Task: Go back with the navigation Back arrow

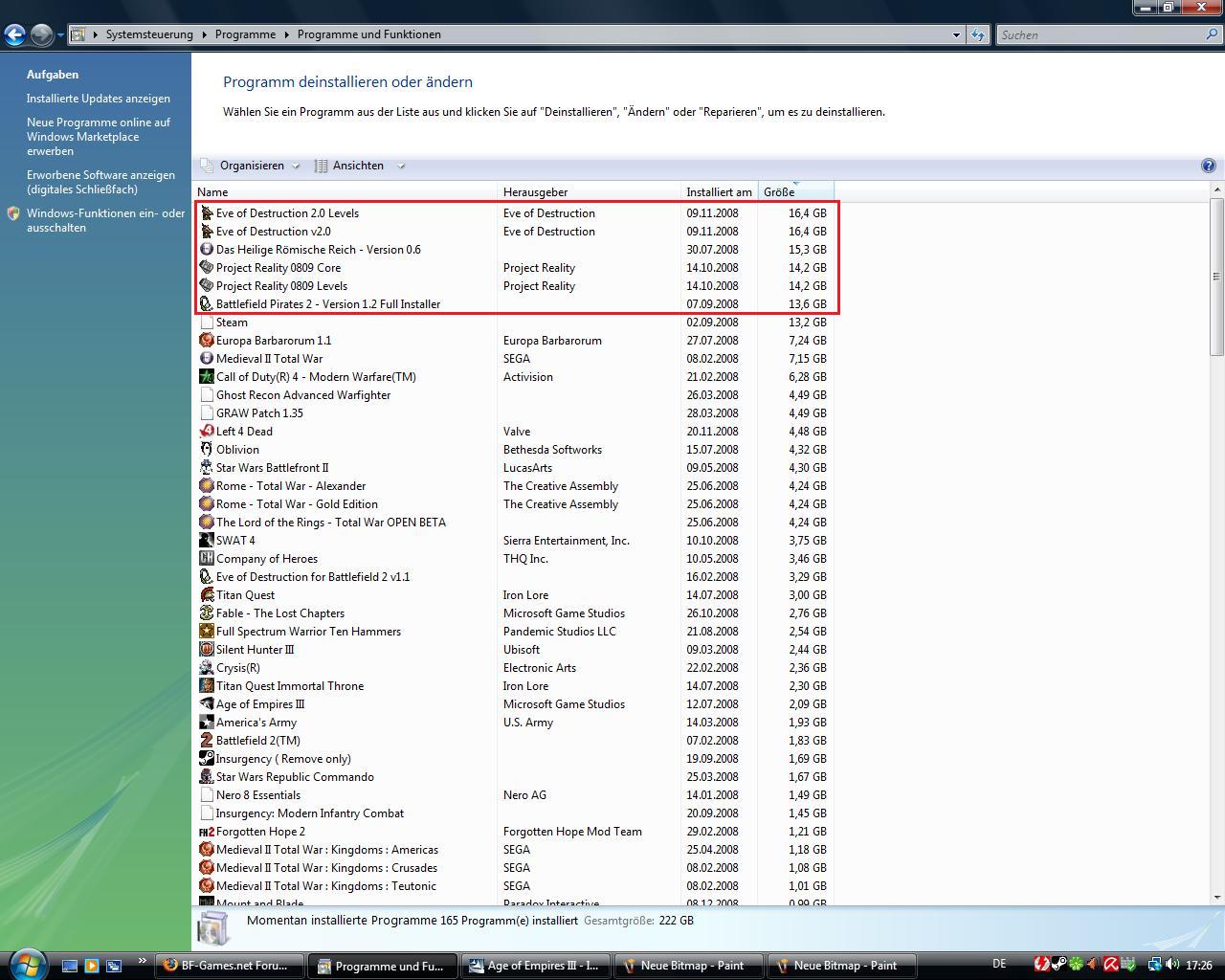Action: click(14, 34)
